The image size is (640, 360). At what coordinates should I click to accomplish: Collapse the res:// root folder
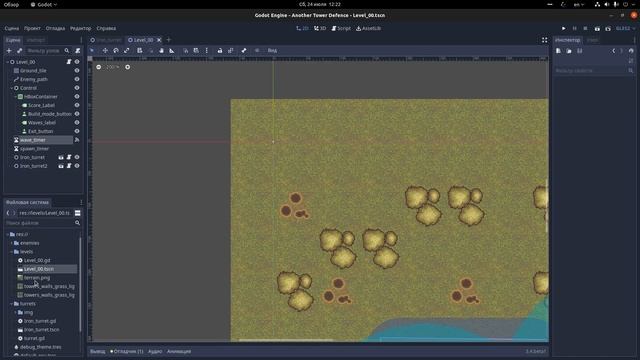[x=7, y=234]
